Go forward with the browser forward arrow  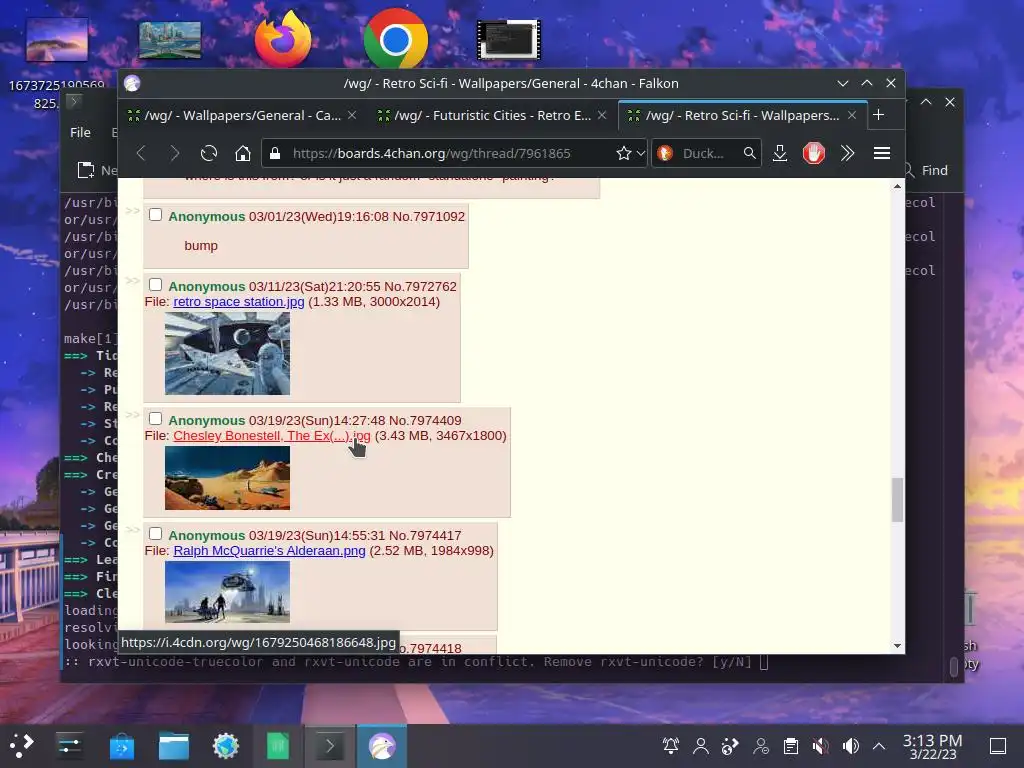pyautogui.click(x=174, y=153)
